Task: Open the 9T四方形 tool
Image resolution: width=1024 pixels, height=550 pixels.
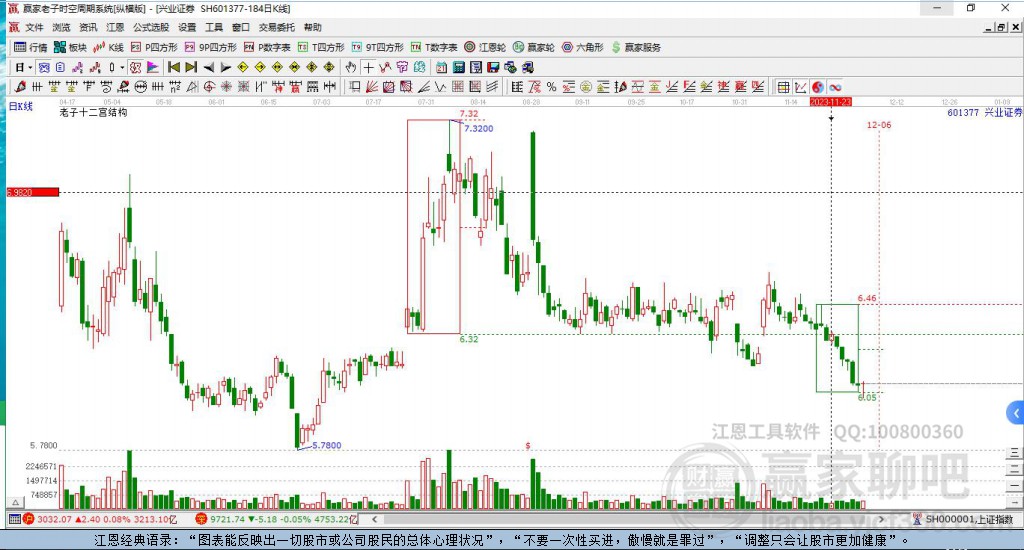Action: 377,47
